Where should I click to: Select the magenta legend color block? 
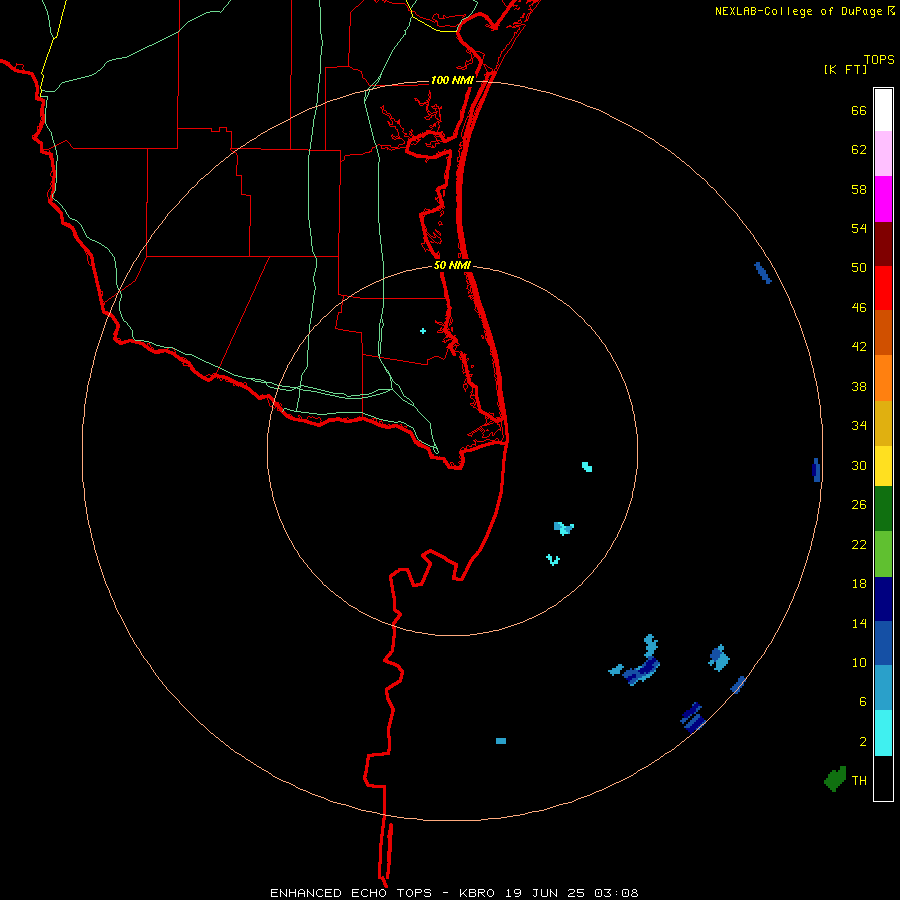pyautogui.click(x=883, y=199)
